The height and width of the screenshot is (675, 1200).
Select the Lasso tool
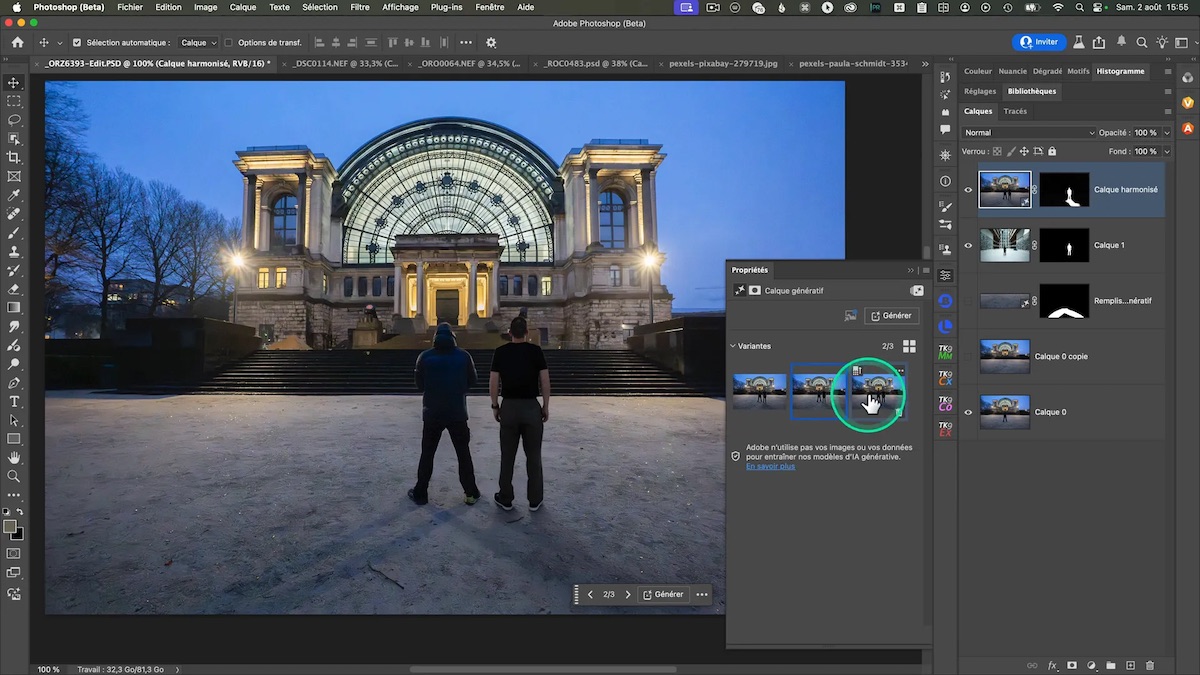(x=14, y=120)
